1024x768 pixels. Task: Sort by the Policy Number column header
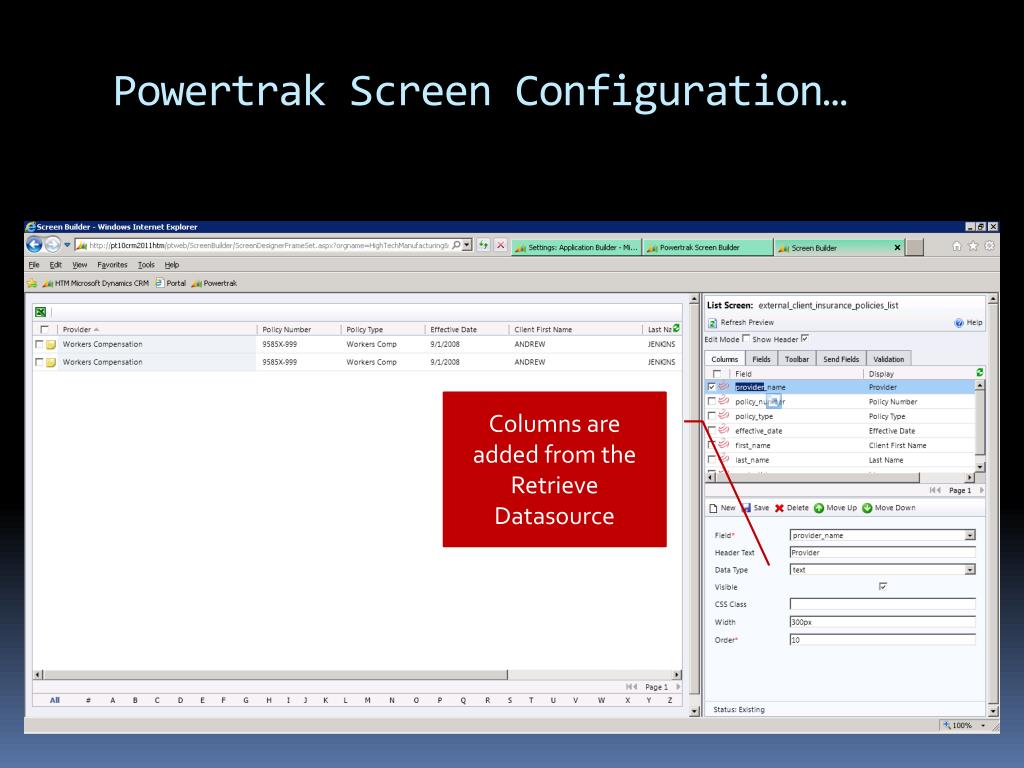coord(287,330)
